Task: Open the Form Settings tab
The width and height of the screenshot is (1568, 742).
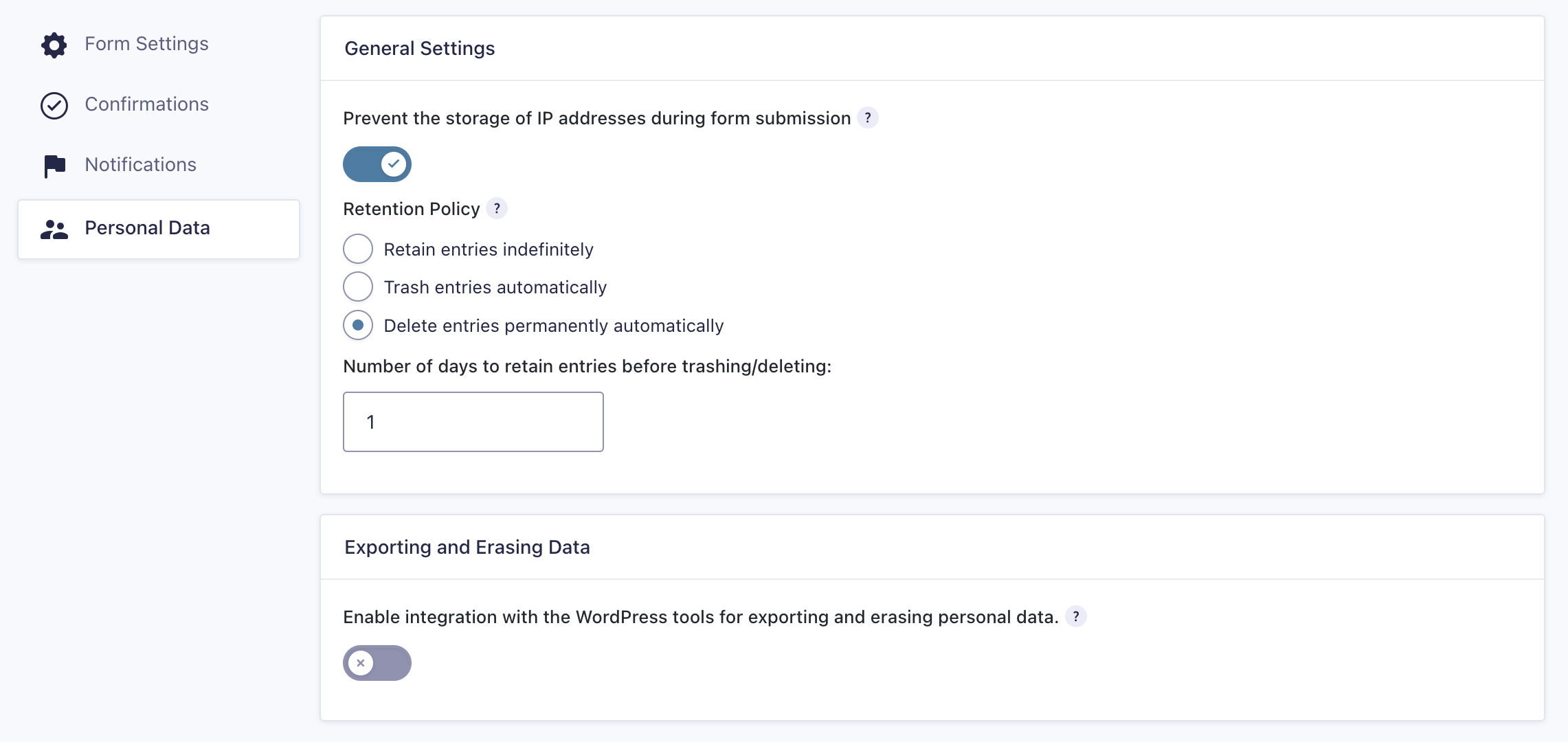Action: click(x=146, y=44)
